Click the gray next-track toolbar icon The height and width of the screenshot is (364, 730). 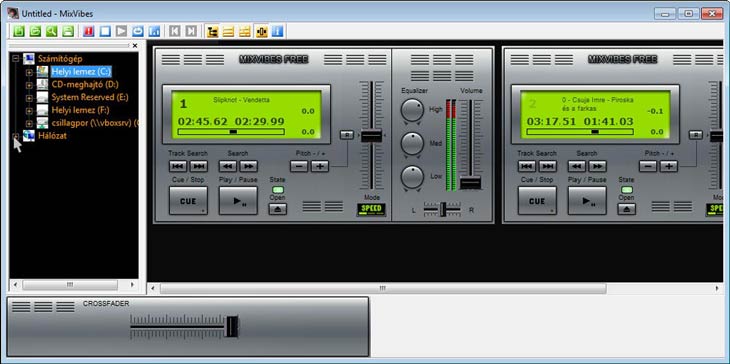click(x=191, y=31)
